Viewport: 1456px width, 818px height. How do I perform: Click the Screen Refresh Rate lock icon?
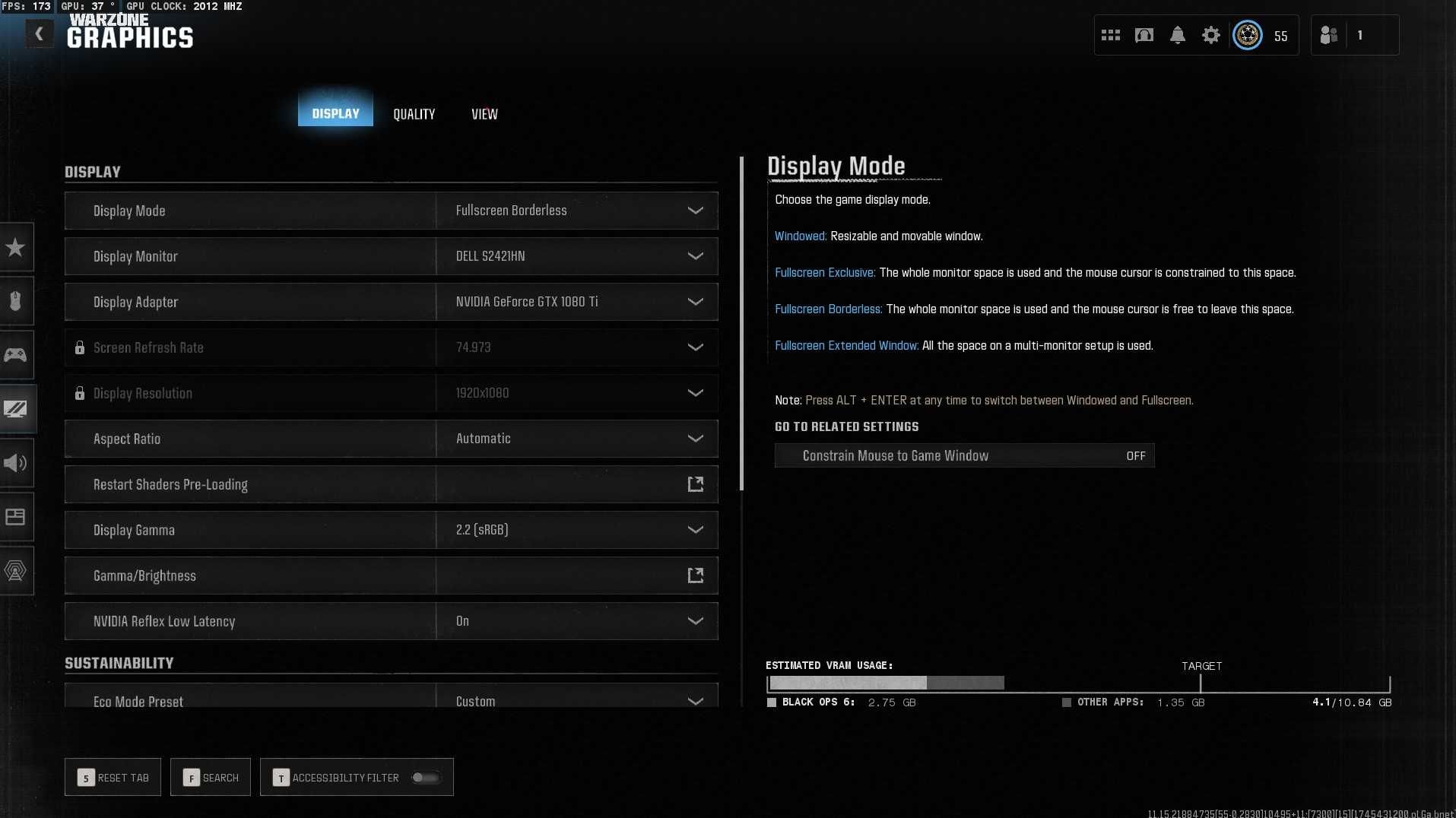pyautogui.click(x=79, y=347)
